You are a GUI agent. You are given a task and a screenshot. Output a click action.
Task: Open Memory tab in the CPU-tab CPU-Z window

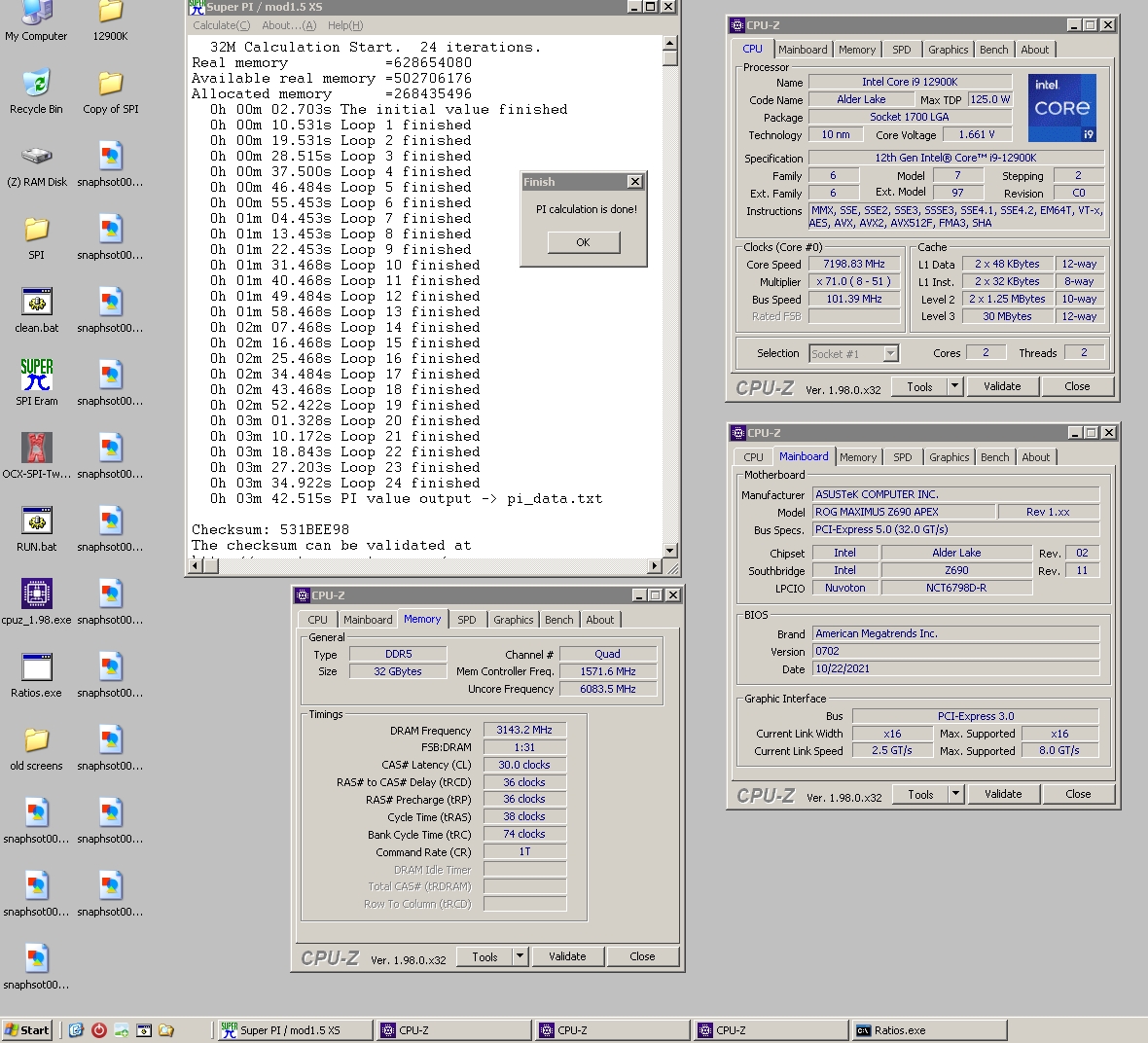pyautogui.click(x=856, y=50)
